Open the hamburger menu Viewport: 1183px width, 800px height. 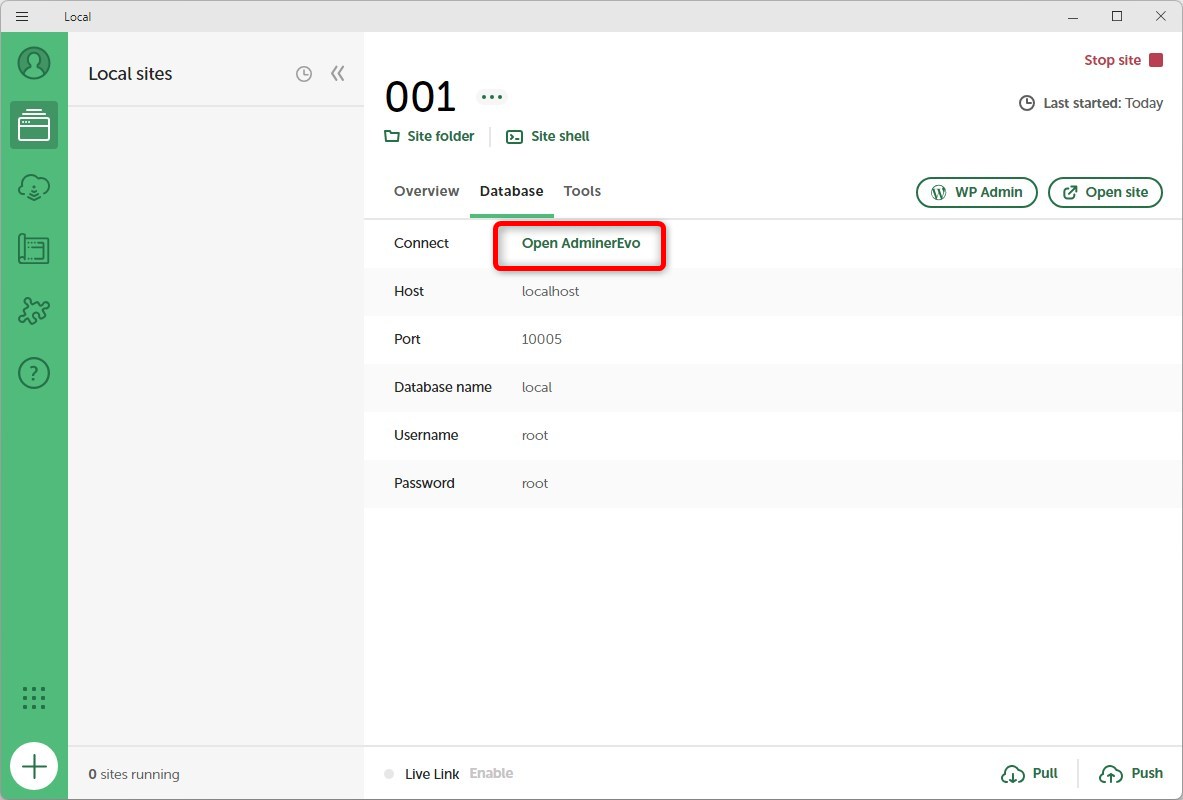22,17
